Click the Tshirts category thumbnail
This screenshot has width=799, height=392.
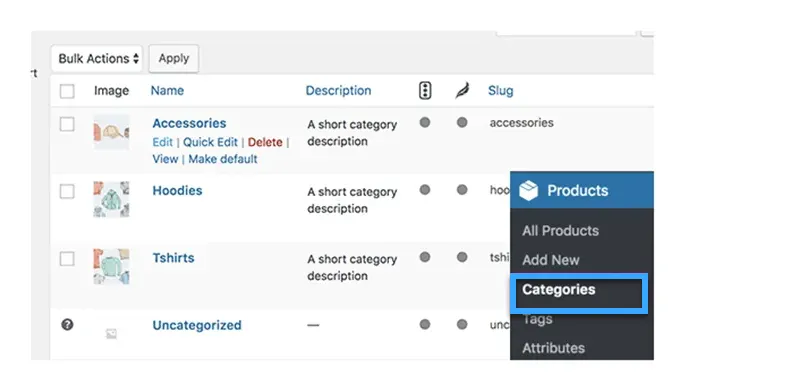click(111, 267)
